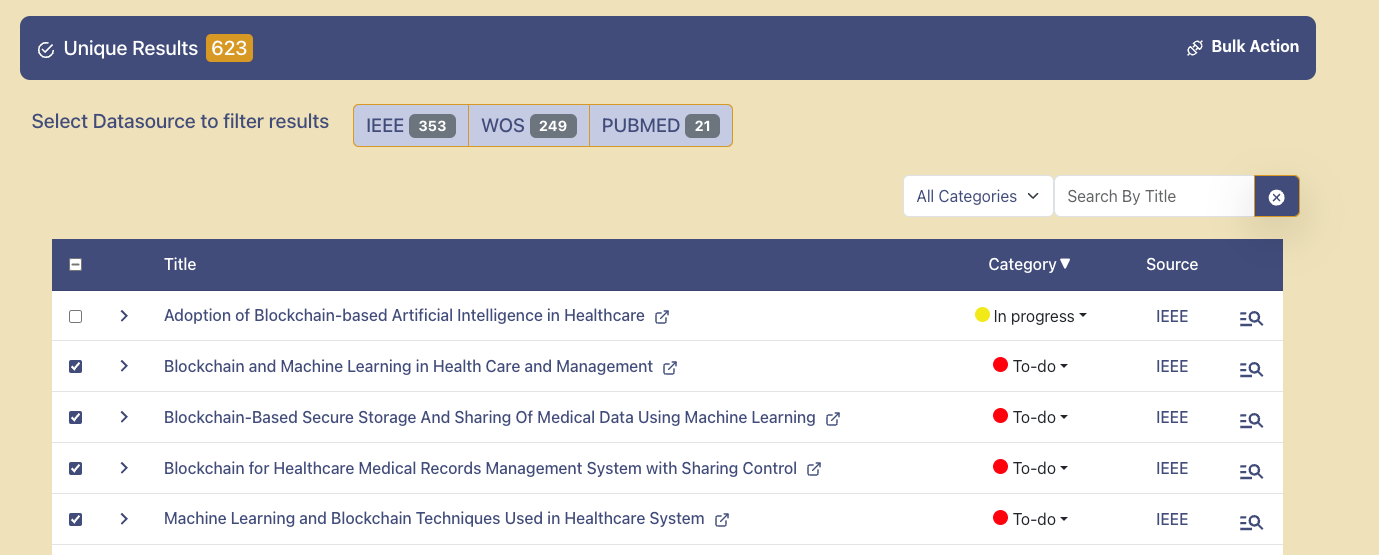Open the Adoption of Blockchain-based Artificial Intelligence title
The width and height of the screenshot is (1379, 555).
tap(404, 316)
